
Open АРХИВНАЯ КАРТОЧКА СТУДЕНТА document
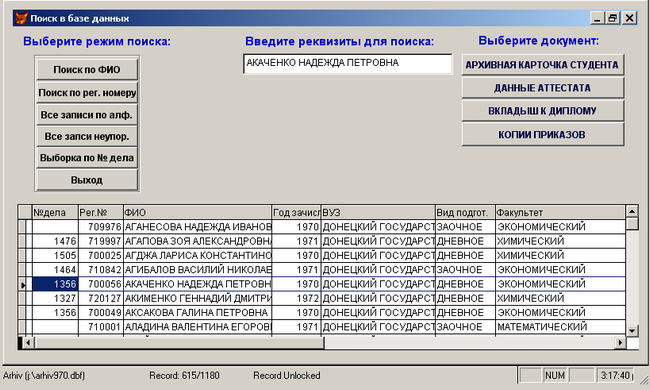coord(543,65)
